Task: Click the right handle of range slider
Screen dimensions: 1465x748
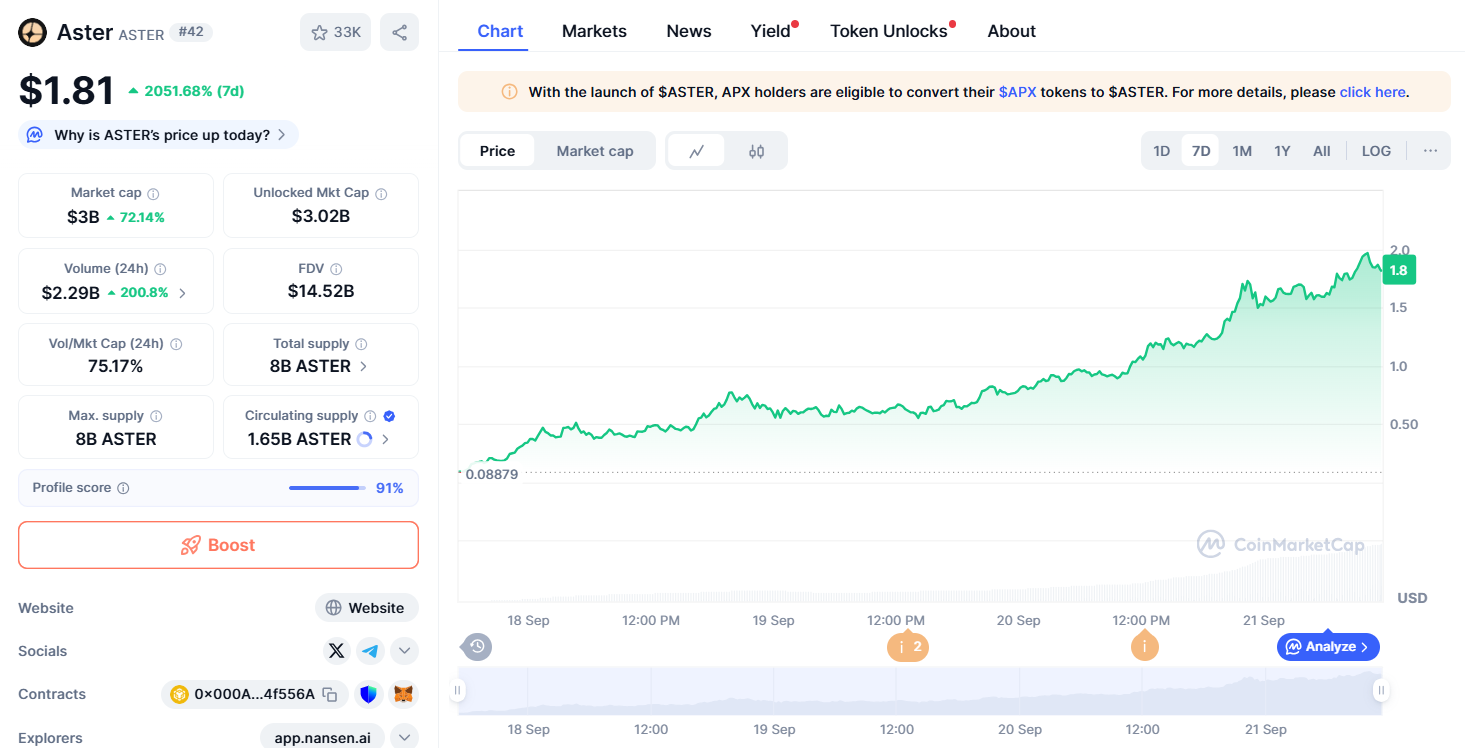Action: 1381,690
